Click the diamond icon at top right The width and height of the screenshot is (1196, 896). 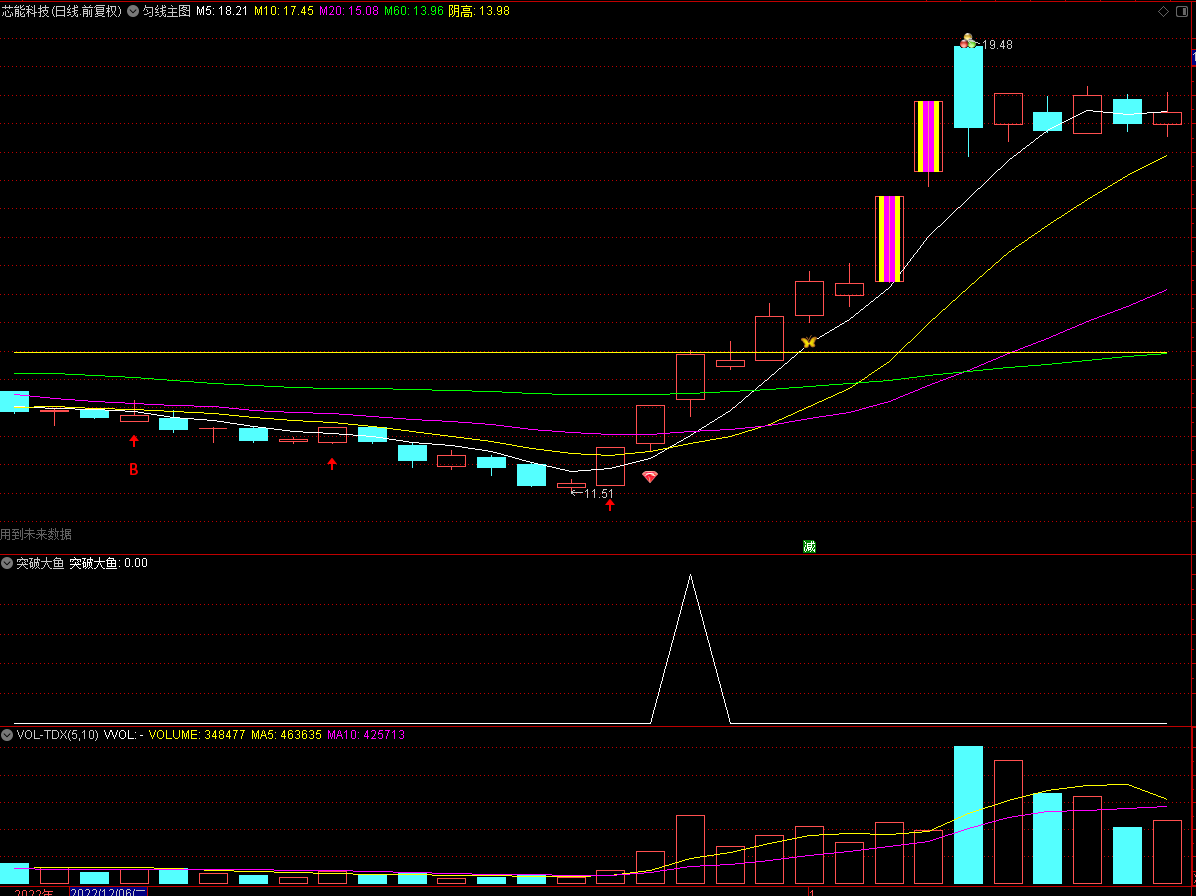[x=1163, y=11]
